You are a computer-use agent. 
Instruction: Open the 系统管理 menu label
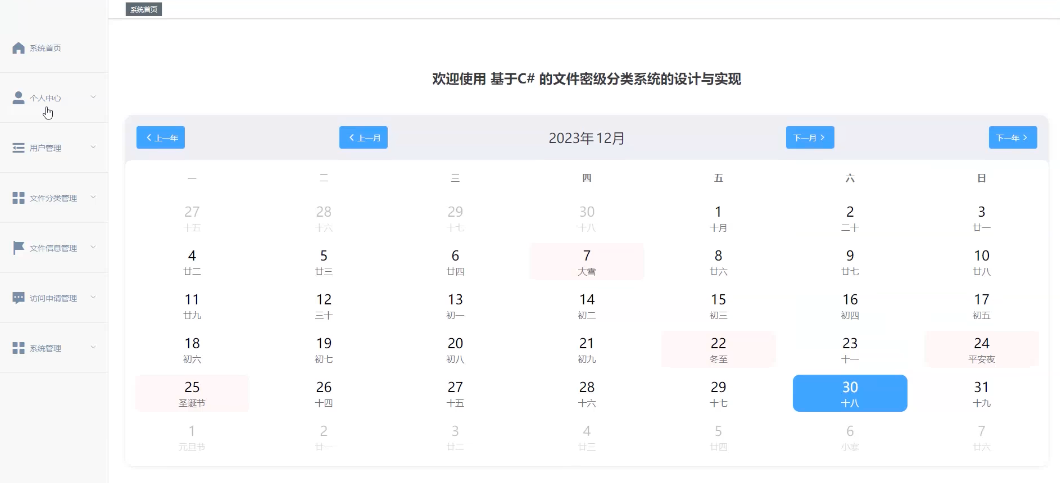(45, 348)
